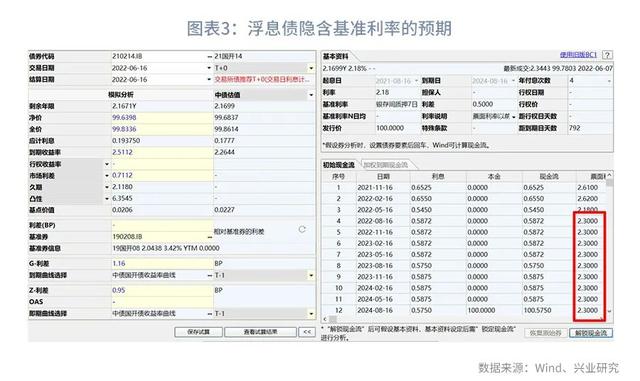Viewport: 640px width, 381px height.
Task: Click the 查看试算结果 button
Action: pyautogui.click(x=260, y=332)
